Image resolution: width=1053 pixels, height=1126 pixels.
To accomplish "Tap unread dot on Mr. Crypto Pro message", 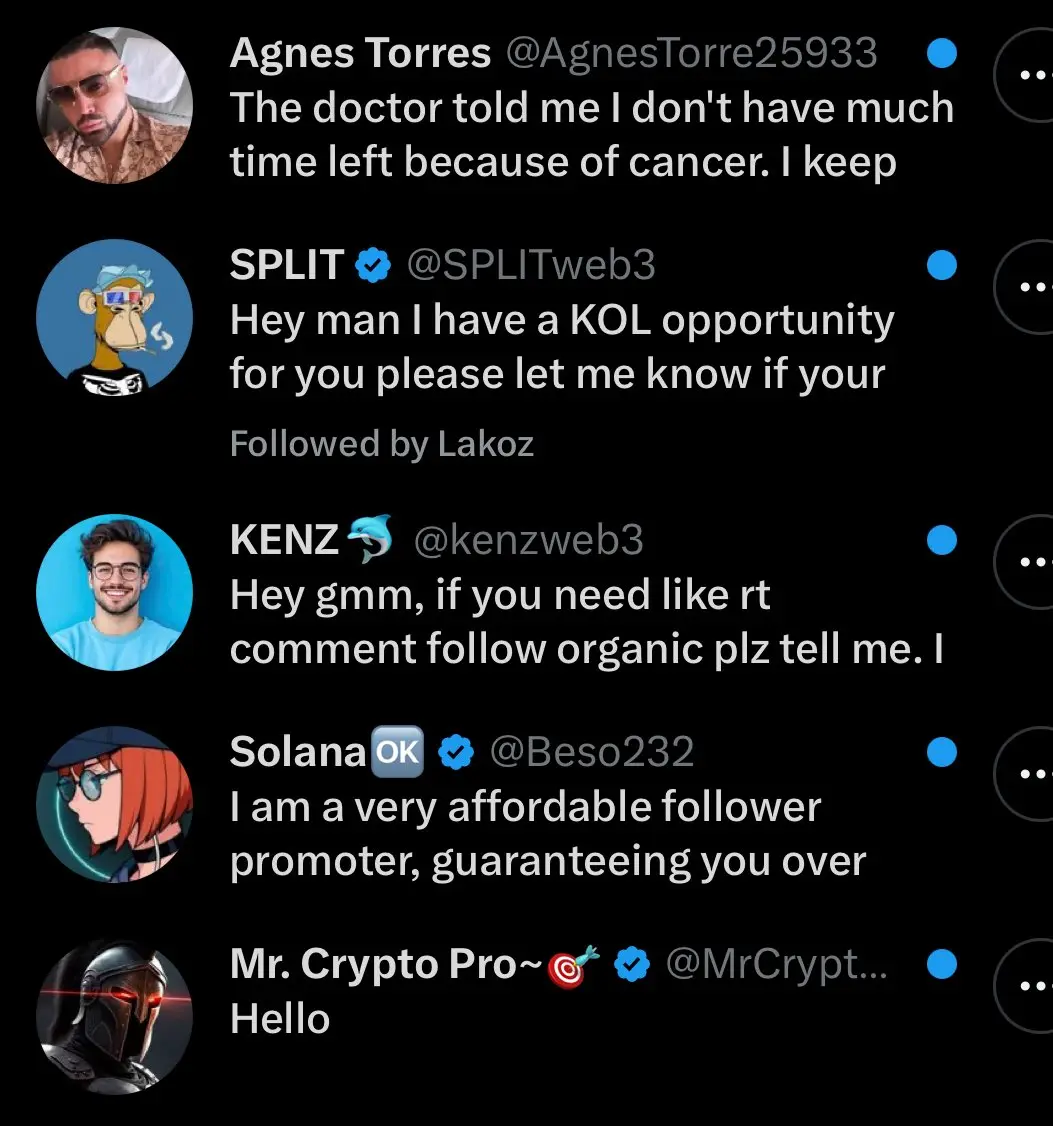I will [942, 964].
